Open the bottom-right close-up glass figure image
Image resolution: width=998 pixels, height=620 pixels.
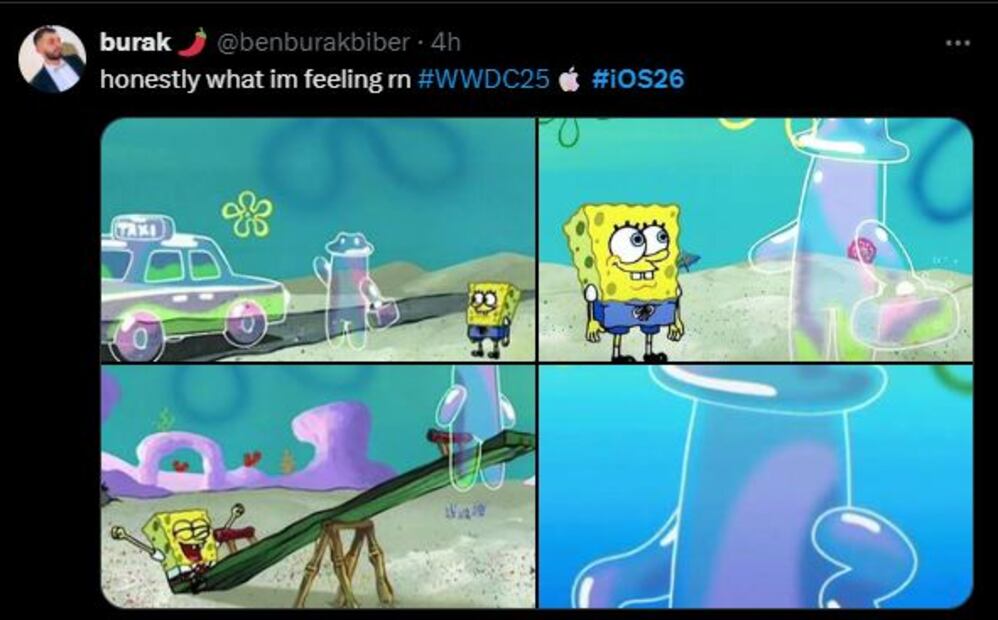point(756,486)
